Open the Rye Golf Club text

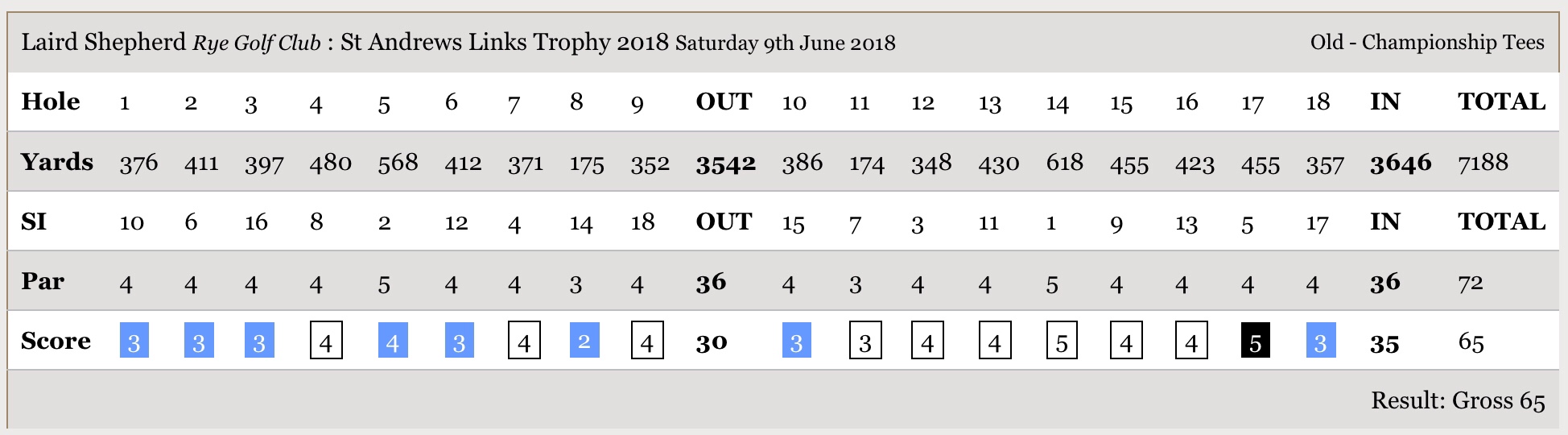pos(256,43)
